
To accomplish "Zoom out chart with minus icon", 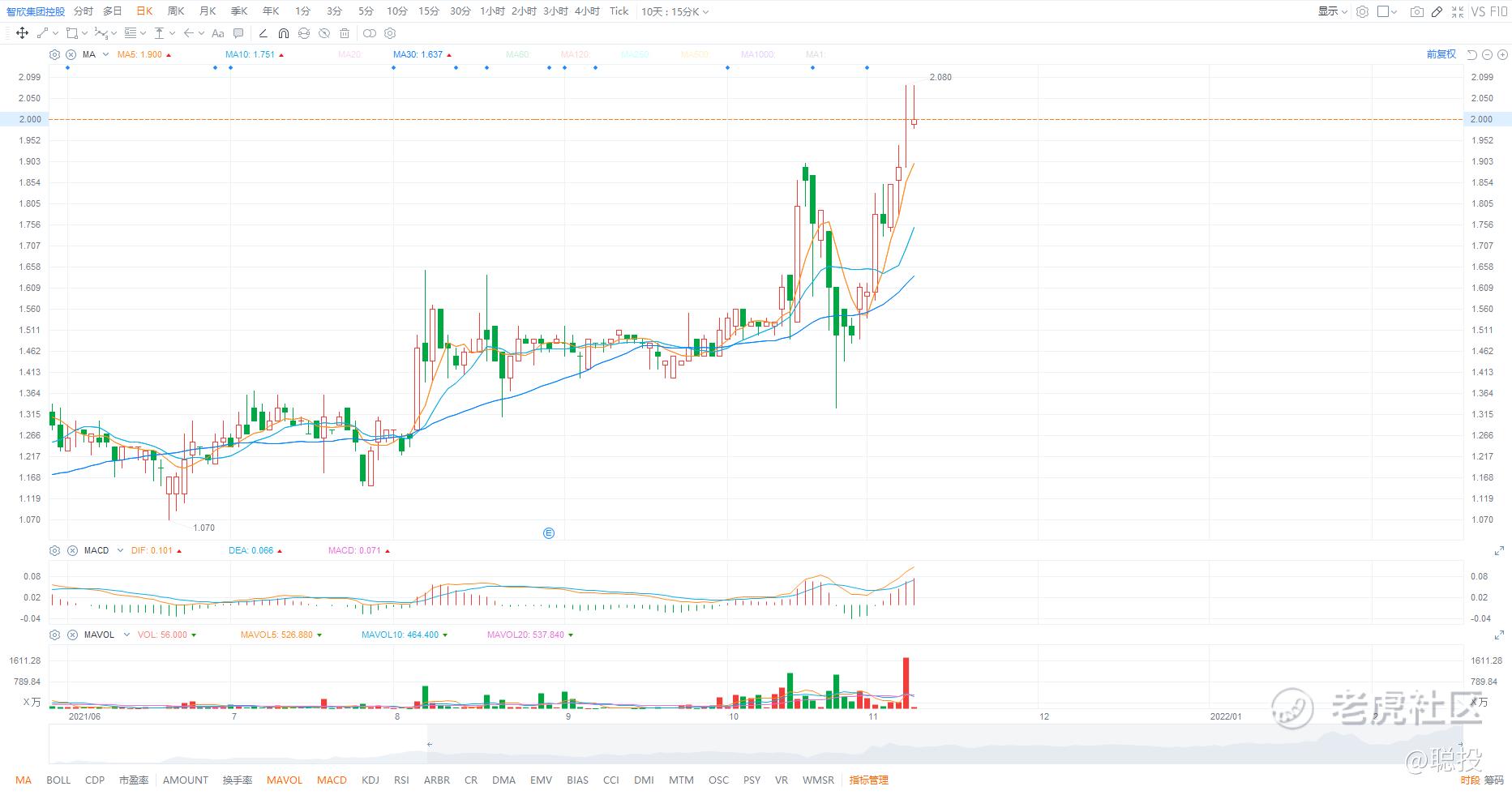I will pyautogui.click(x=1487, y=54).
